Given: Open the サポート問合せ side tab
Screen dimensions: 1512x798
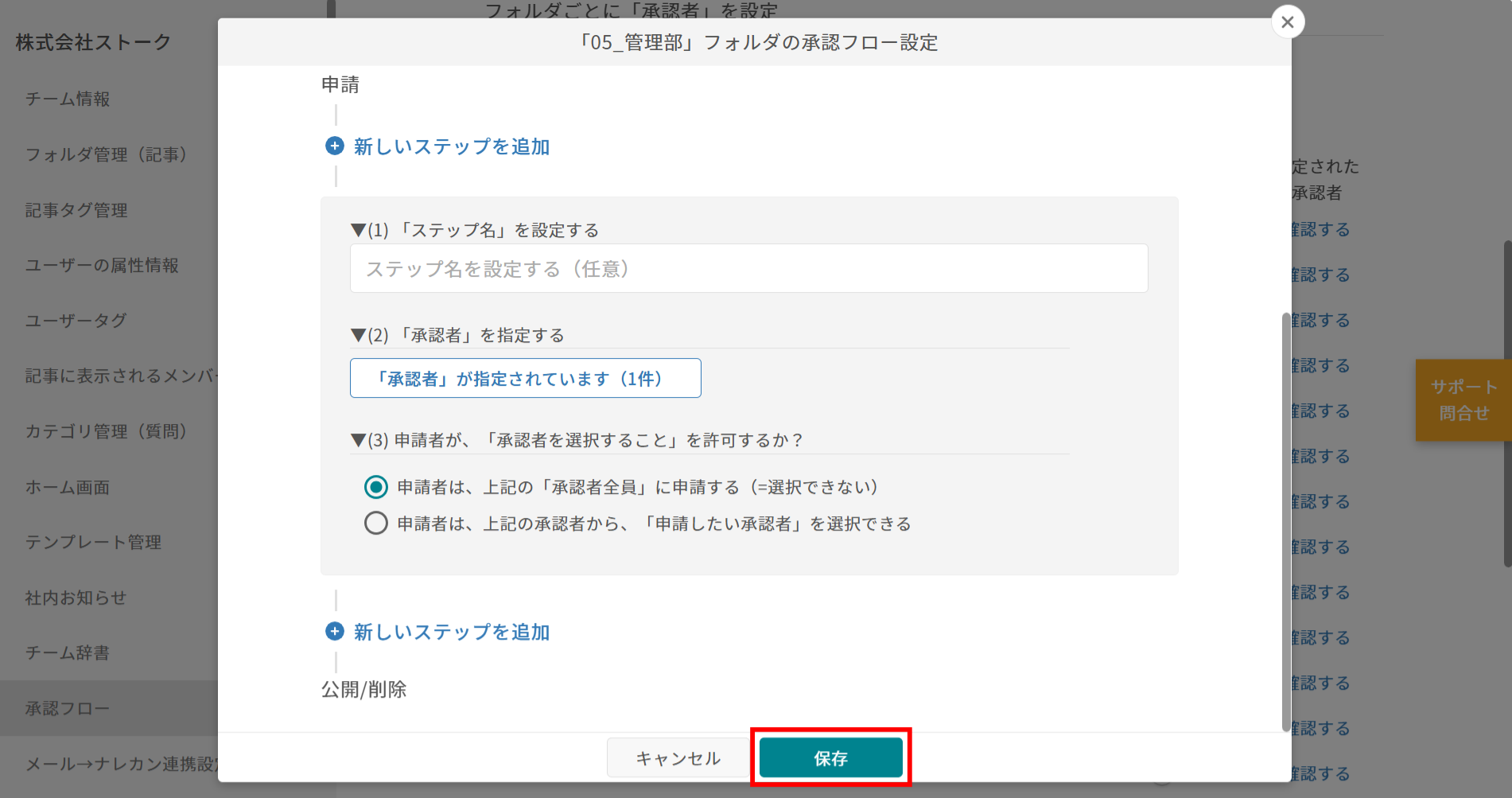Looking at the screenshot, I should [1463, 400].
